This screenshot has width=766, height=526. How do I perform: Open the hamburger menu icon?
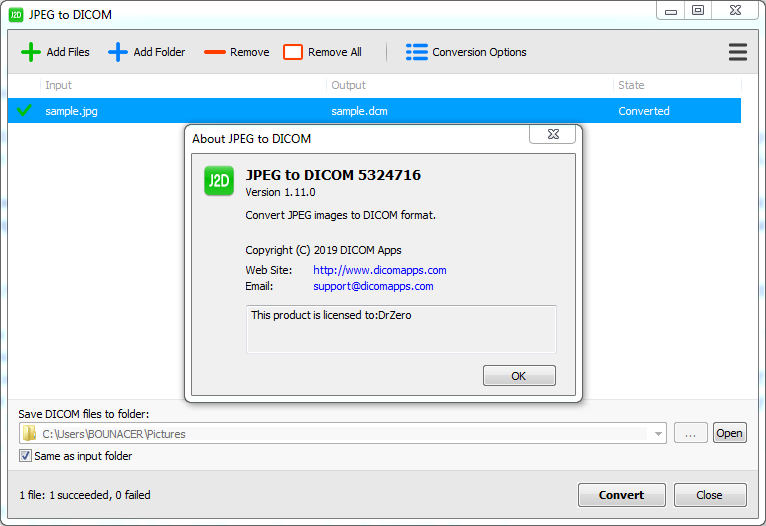pos(738,52)
